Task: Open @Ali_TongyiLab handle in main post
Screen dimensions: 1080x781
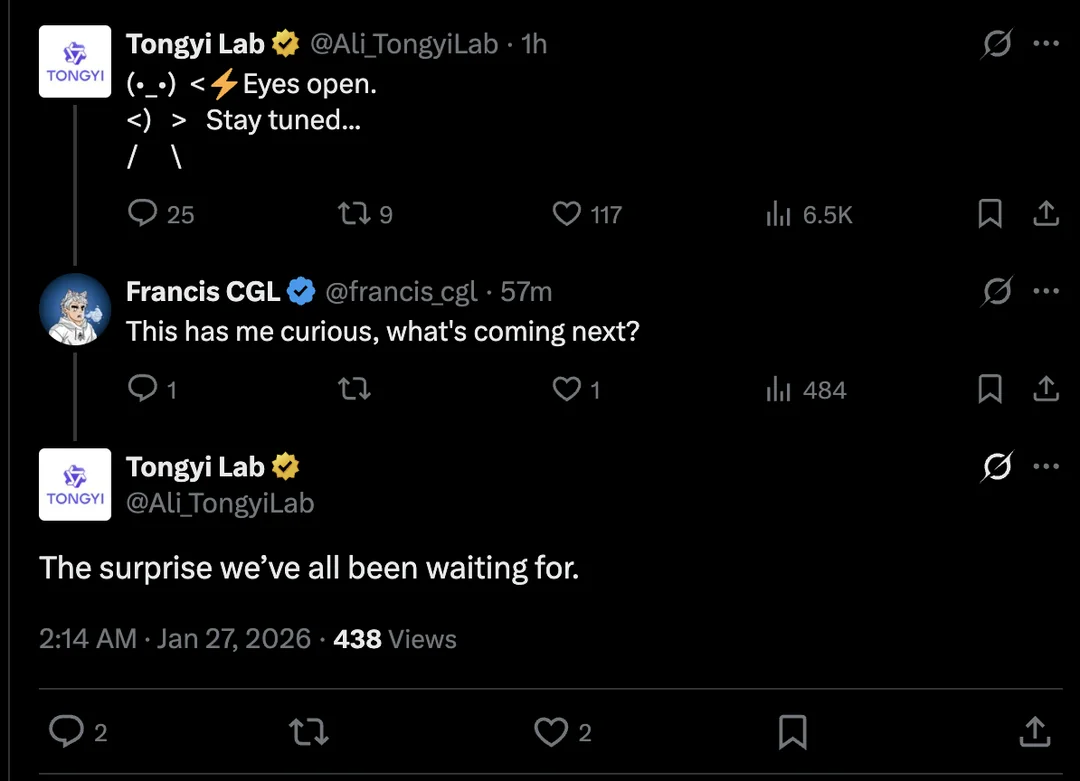Action: pyautogui.click(x=220, y=503)
